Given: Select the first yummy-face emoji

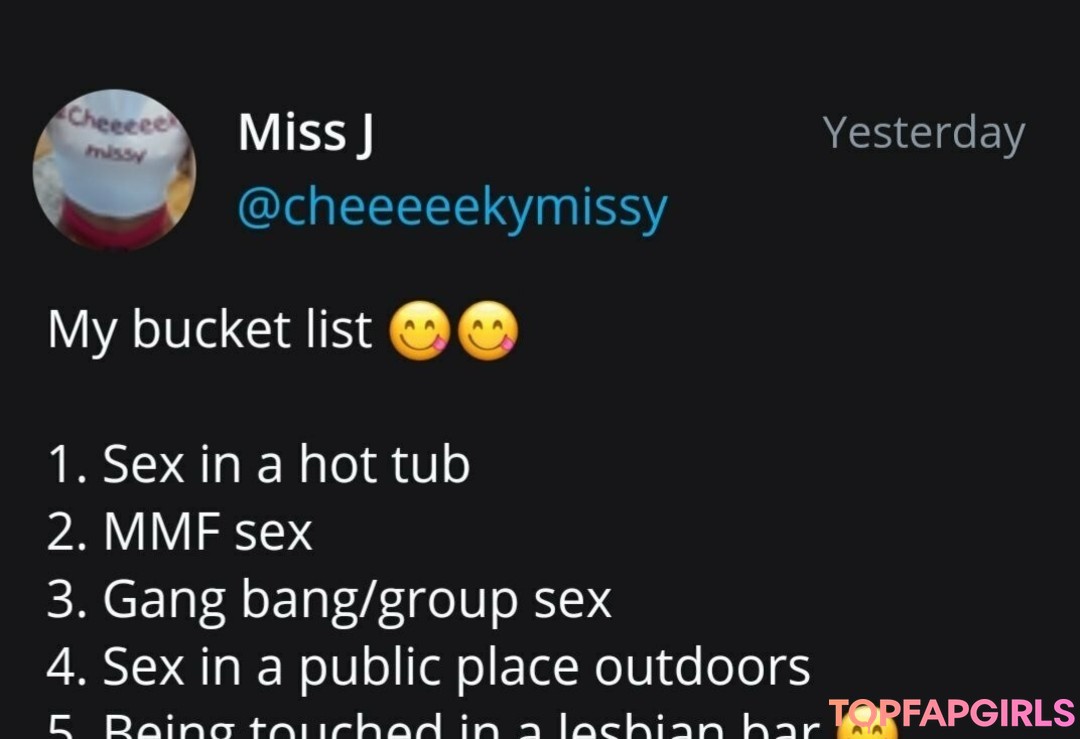Looking at the screenshot, I should tap(419, 331).
